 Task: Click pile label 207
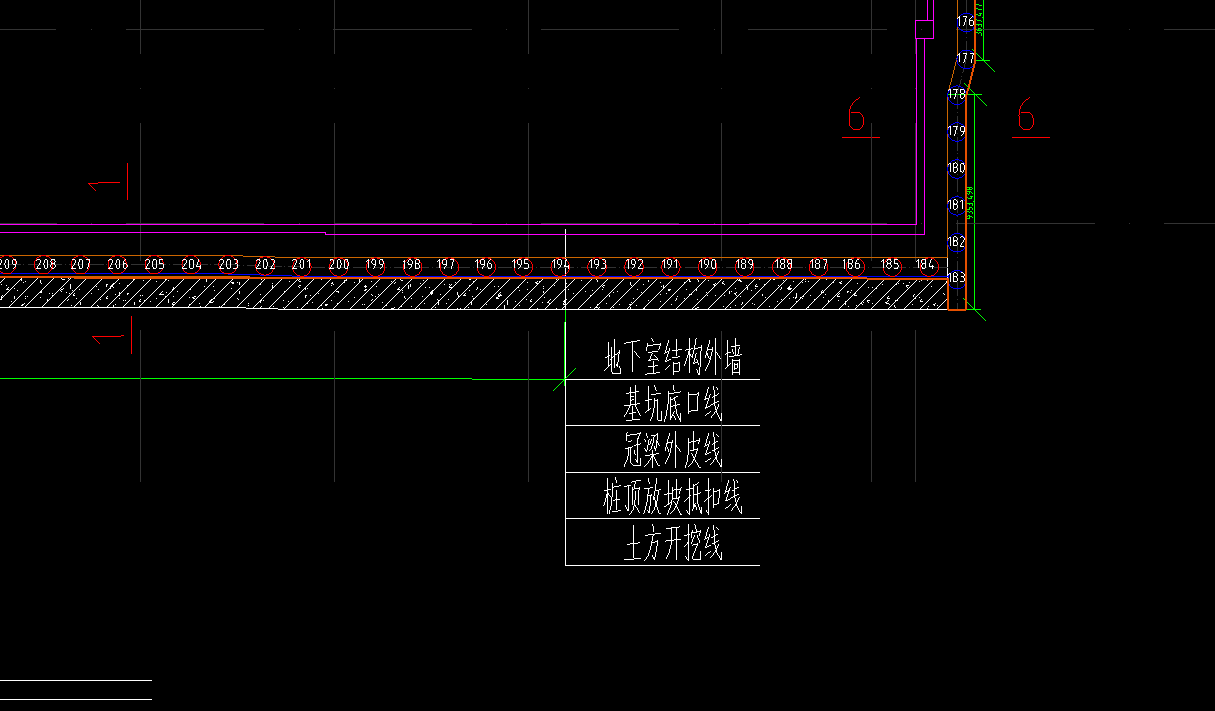point(81,265)
